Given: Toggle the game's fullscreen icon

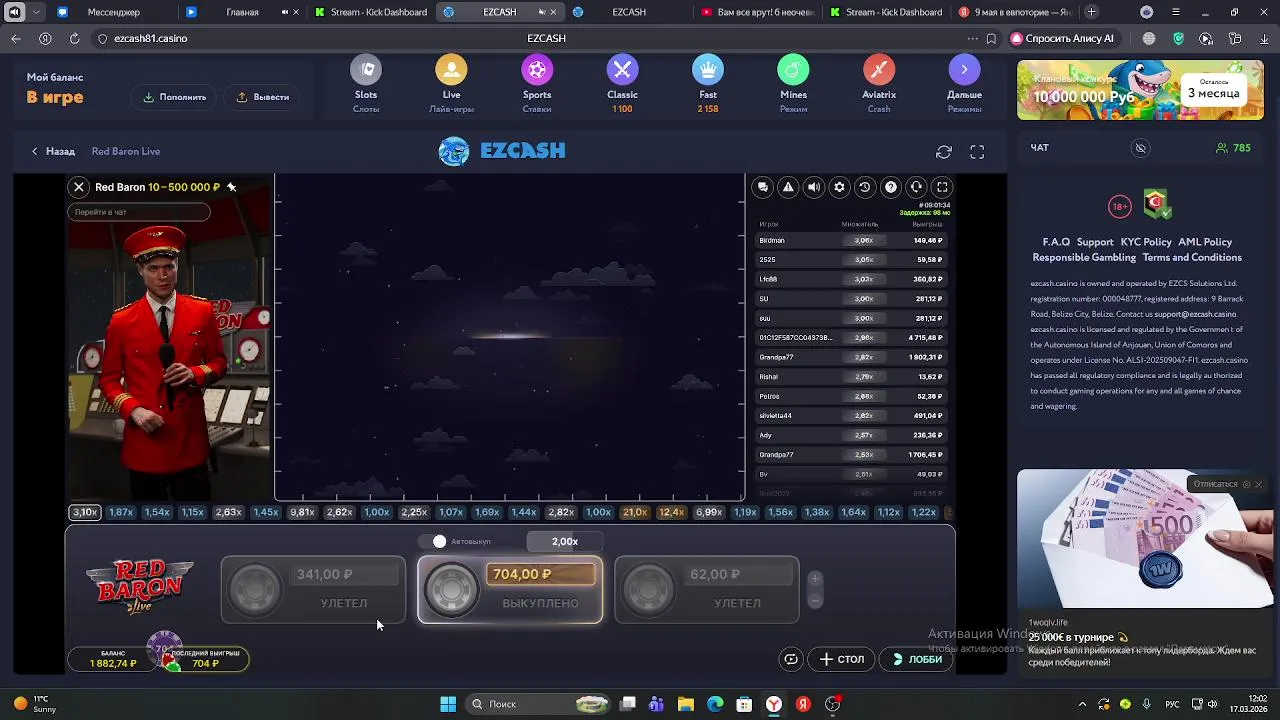Looking at the screenshot, I should click(x=942, y=187).
